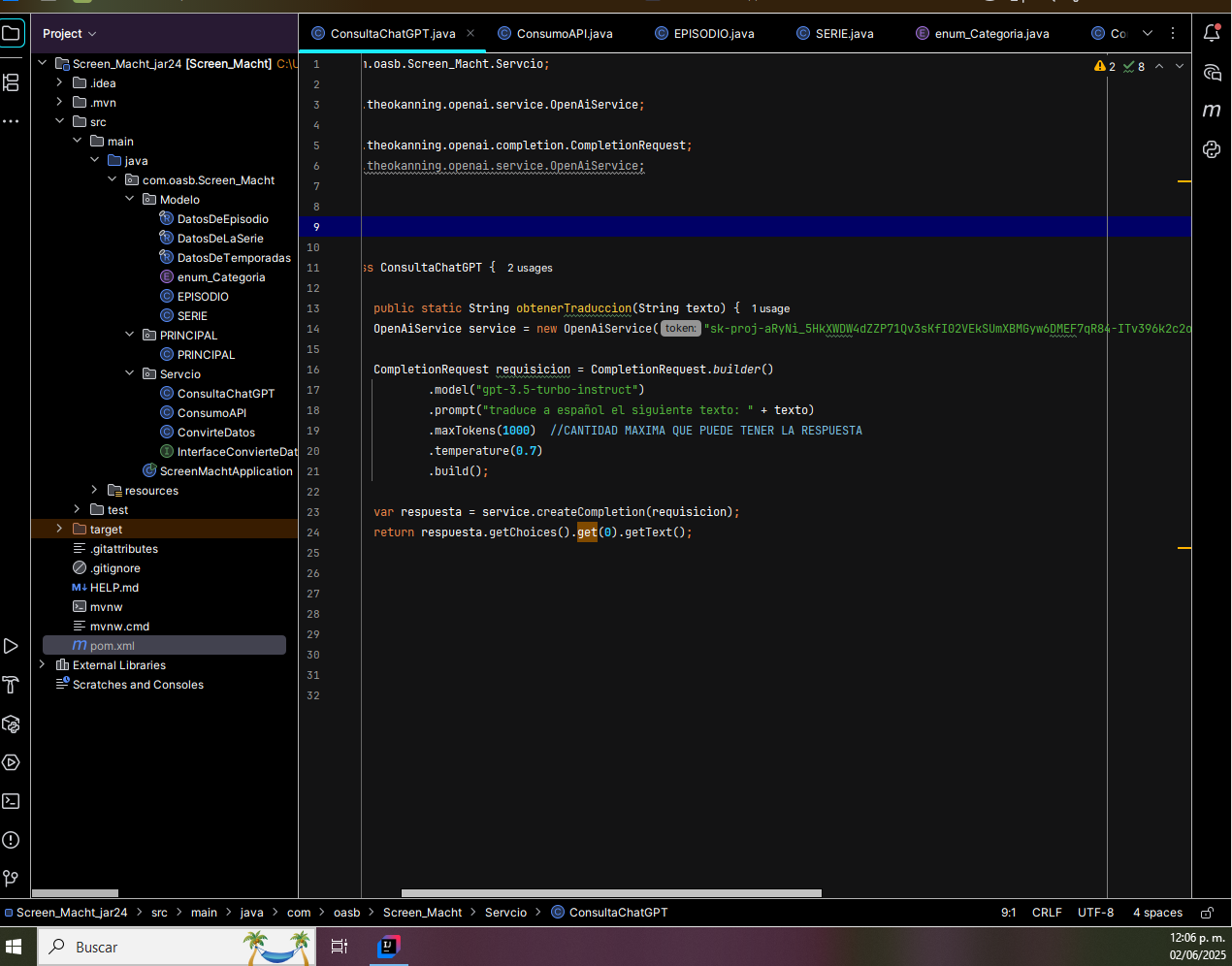Screen dimensions: 1232x966
Task: Expand External Libraries node
Action: click(43, 664)
